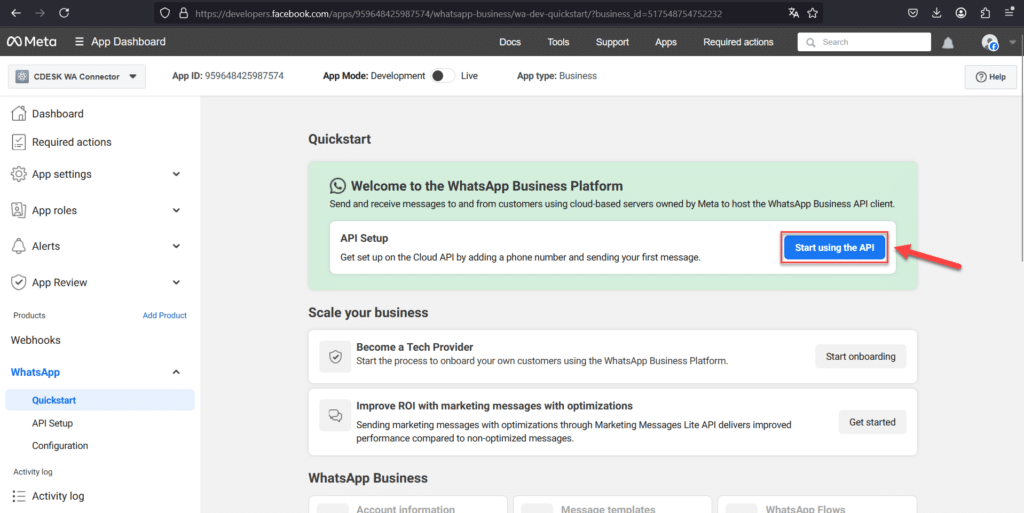The image size is (1024, 513).
Task: Click the browser translate page icon
Action: [793, 12]
